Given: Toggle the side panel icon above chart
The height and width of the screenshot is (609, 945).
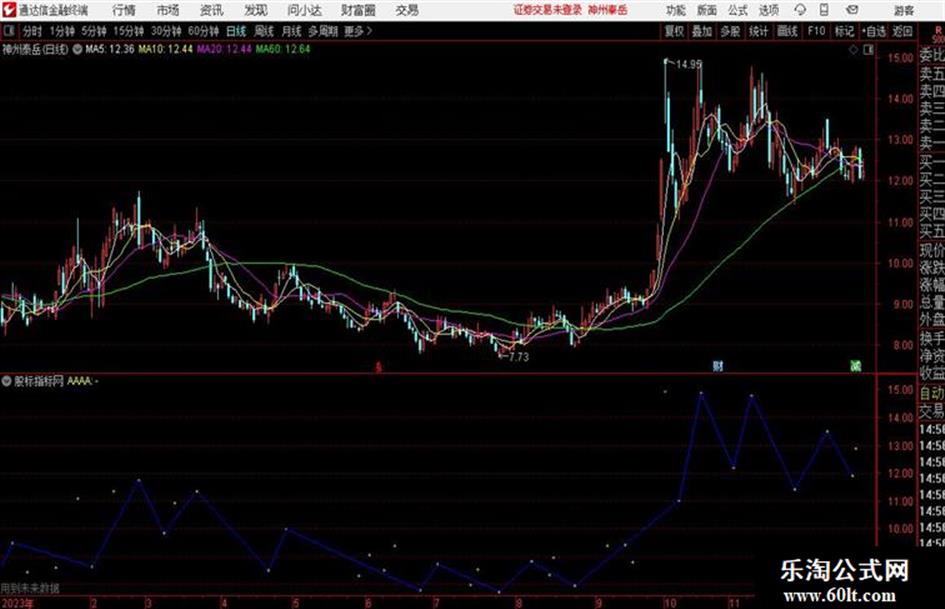Looking at the screenshot, I should click(x=868, y=50).
